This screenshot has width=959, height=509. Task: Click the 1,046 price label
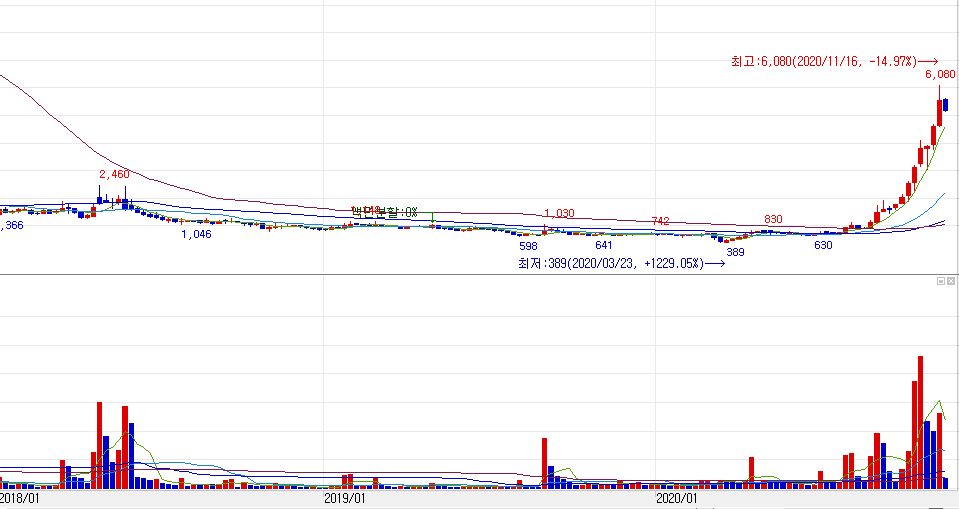196,234
